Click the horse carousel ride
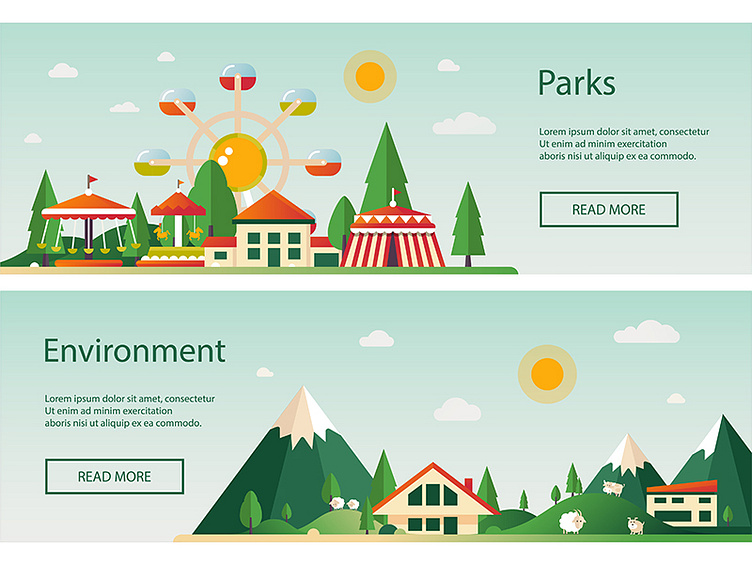 coord(177,225)
